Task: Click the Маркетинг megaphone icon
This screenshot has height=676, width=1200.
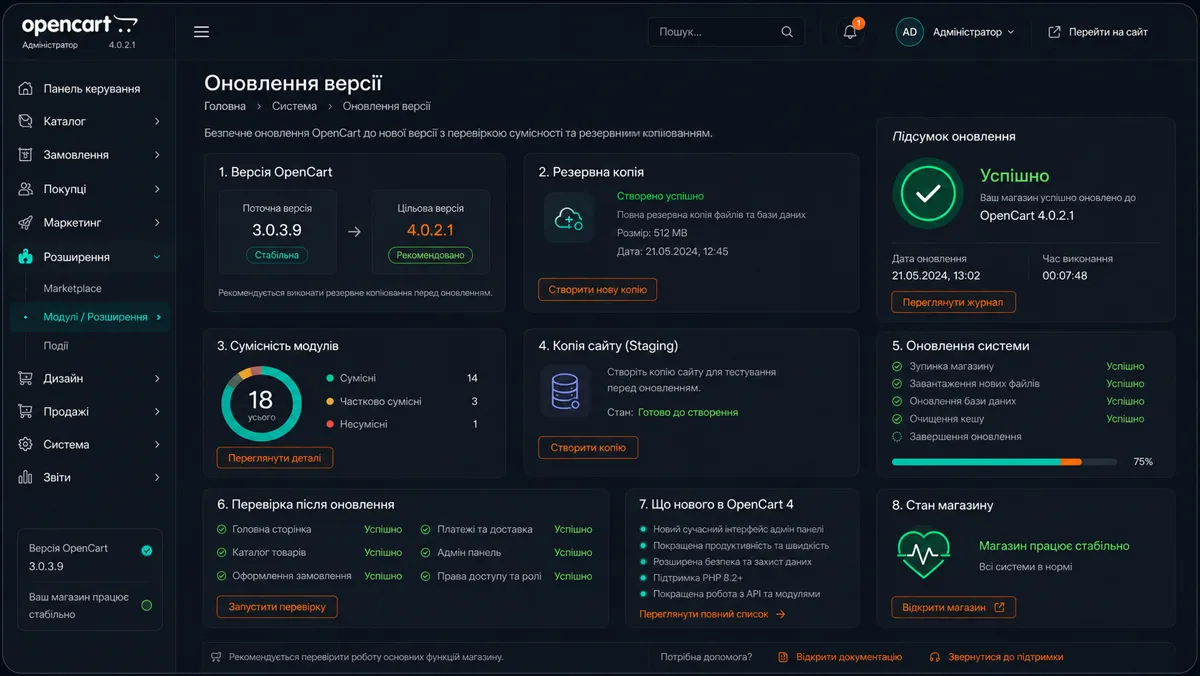Action: pos(26,223)
